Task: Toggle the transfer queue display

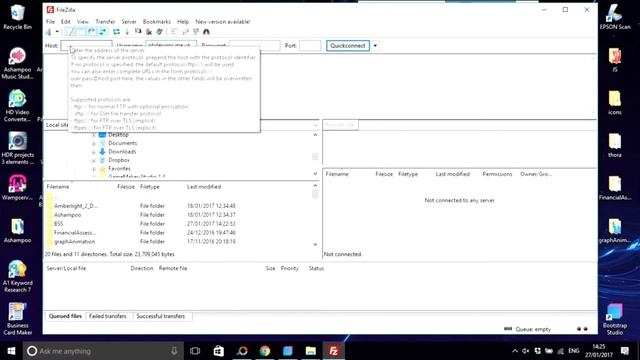Action: pyautogui.click(x=102, y=32)
